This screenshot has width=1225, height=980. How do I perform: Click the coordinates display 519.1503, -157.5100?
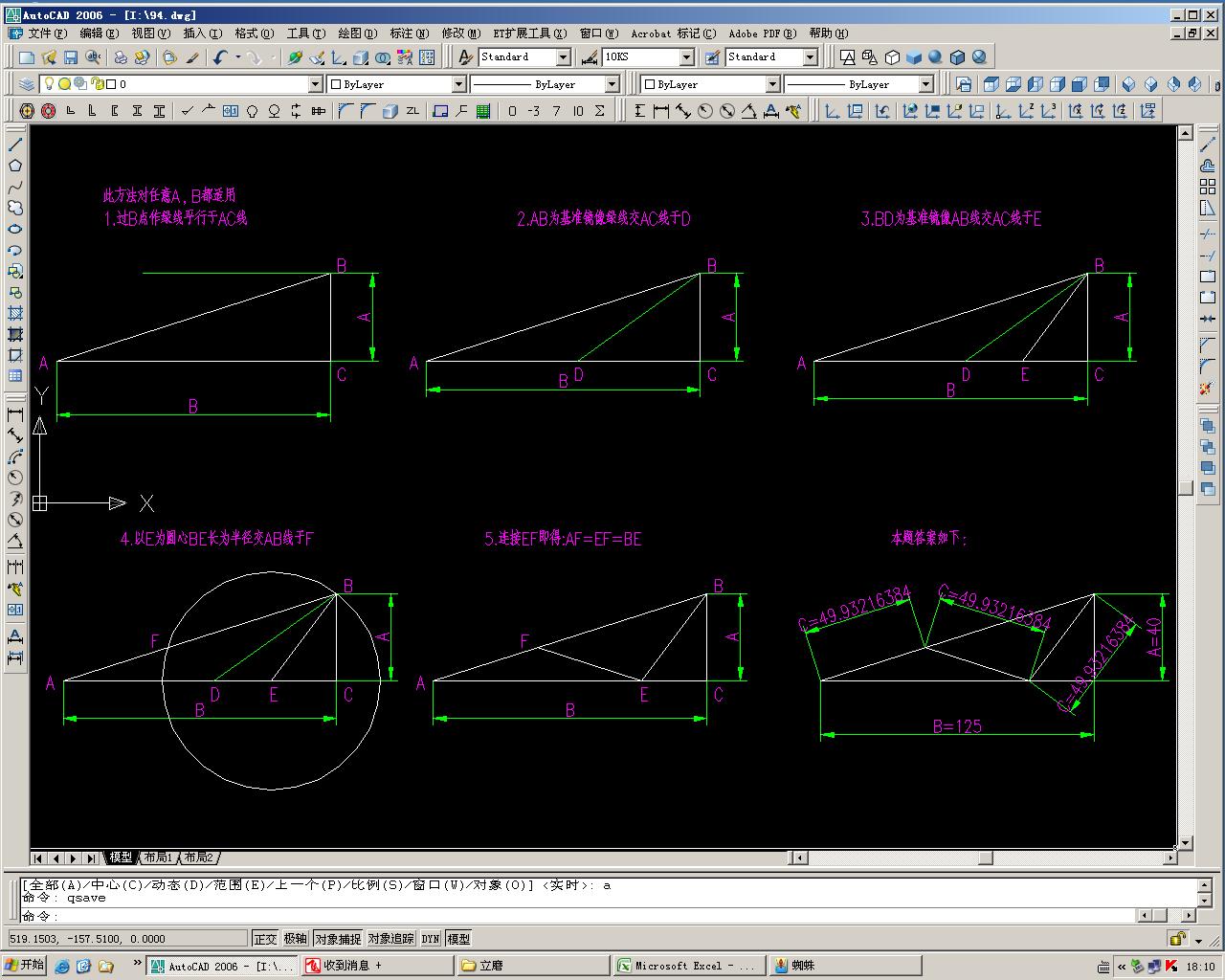click(x=126, y=939)
